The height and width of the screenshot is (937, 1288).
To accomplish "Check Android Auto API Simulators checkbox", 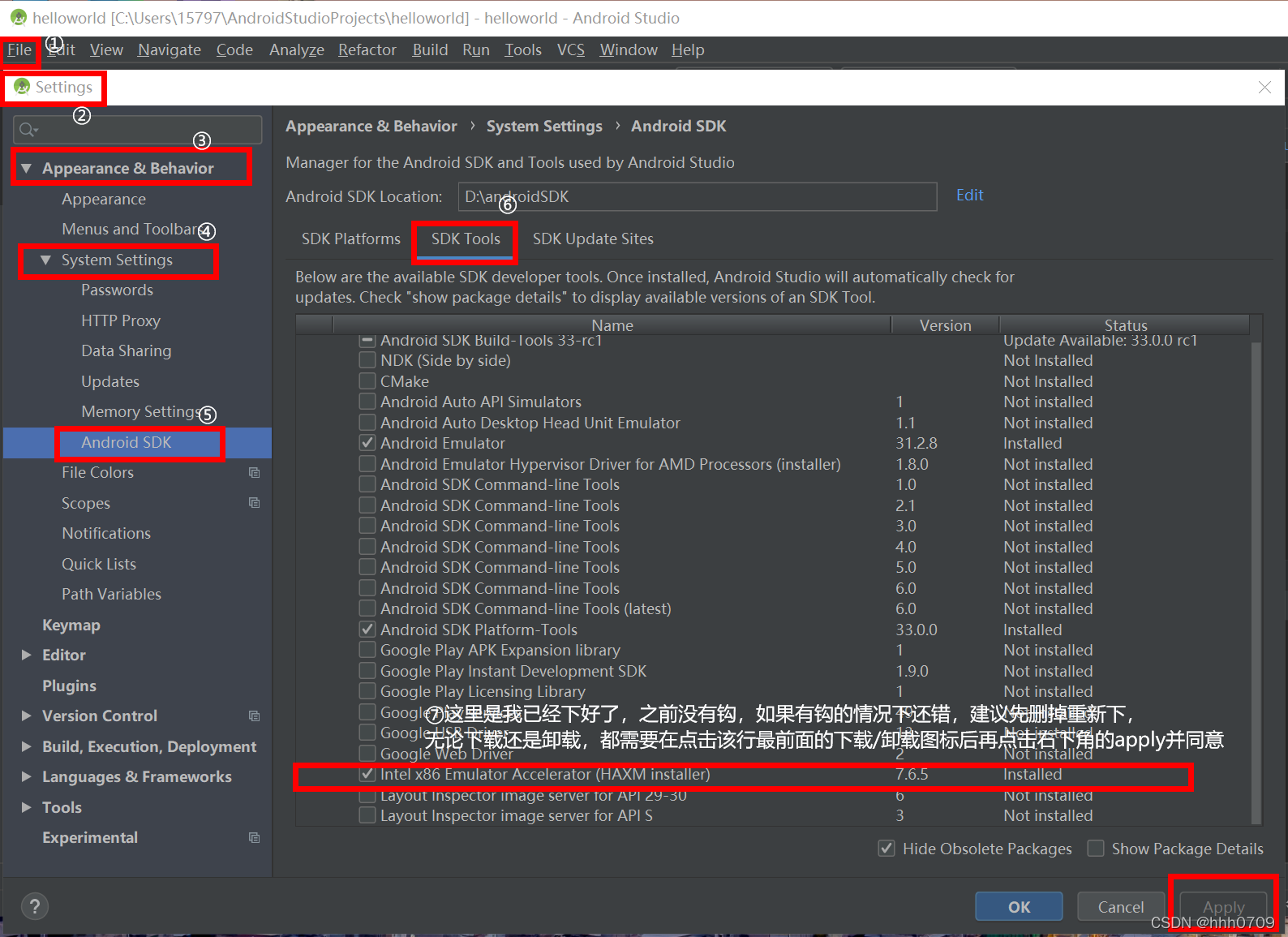I will tap(367, 402).
